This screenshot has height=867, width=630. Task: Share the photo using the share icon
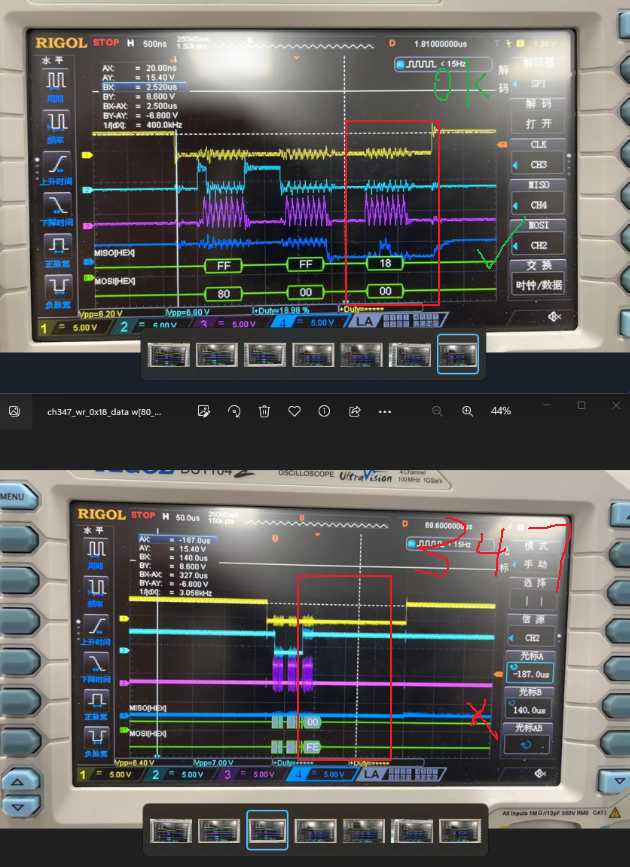[x=354, y=411]
